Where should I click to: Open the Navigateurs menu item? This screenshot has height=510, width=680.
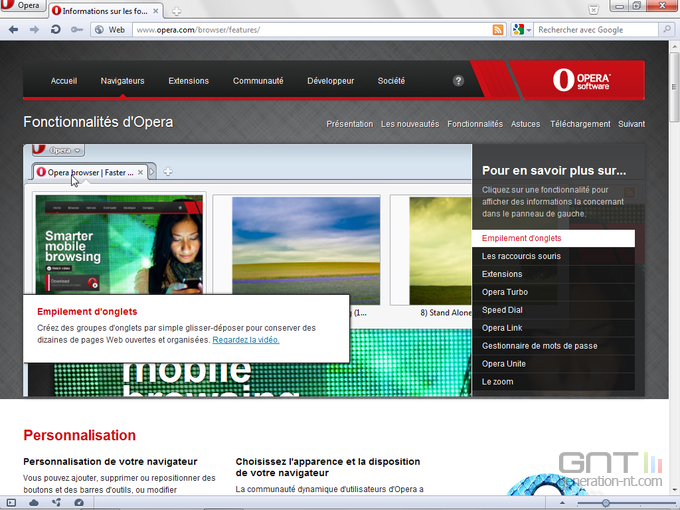pos(122,81)
